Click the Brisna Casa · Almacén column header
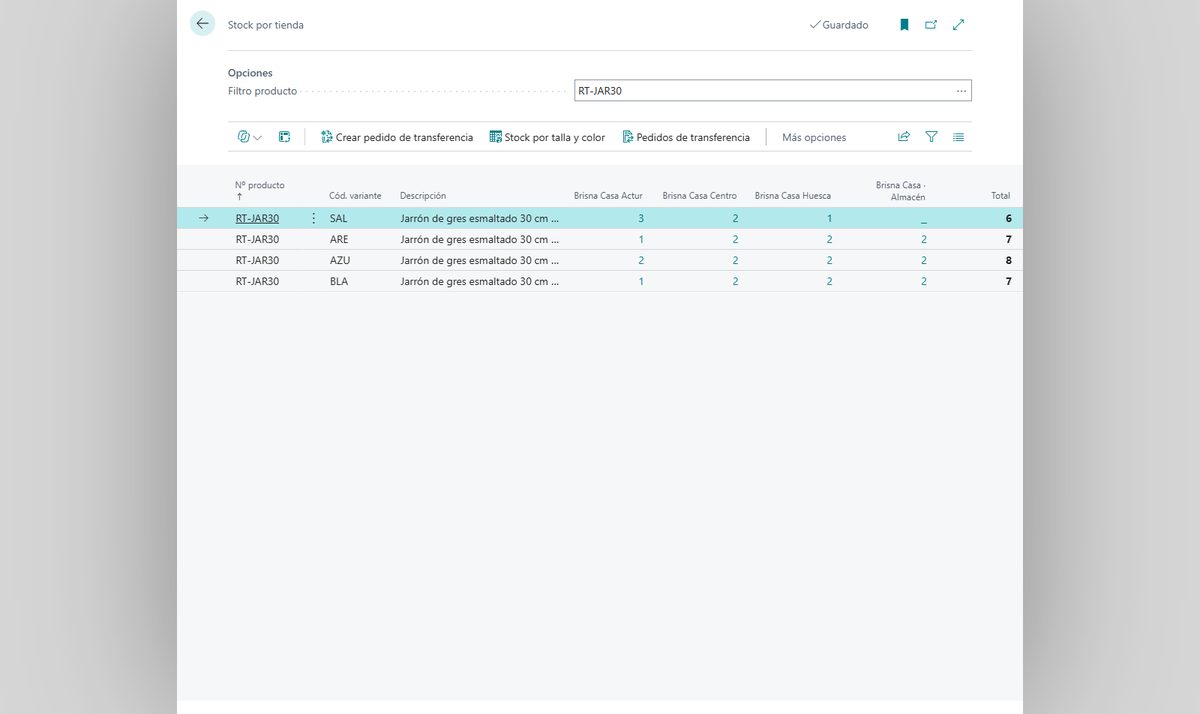Screen dimensions: 1200x714 [901, 191]
